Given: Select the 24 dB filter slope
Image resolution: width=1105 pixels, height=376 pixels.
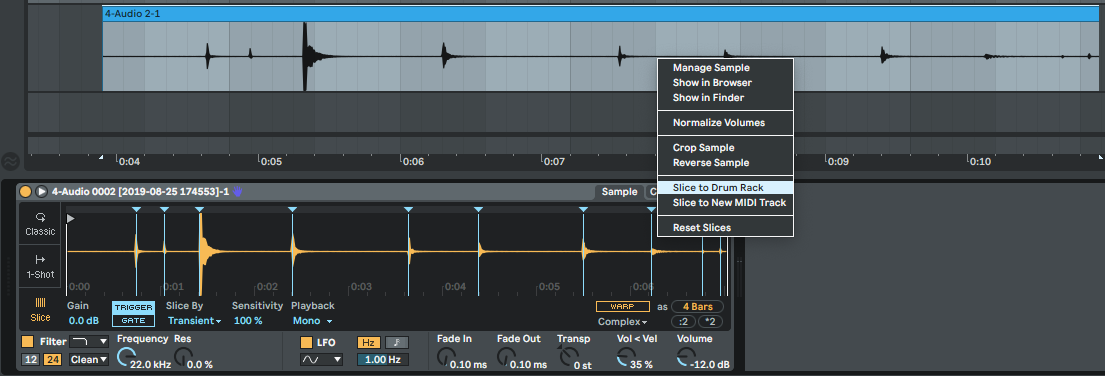Looking at the screenshot, I should coord(52,360).
